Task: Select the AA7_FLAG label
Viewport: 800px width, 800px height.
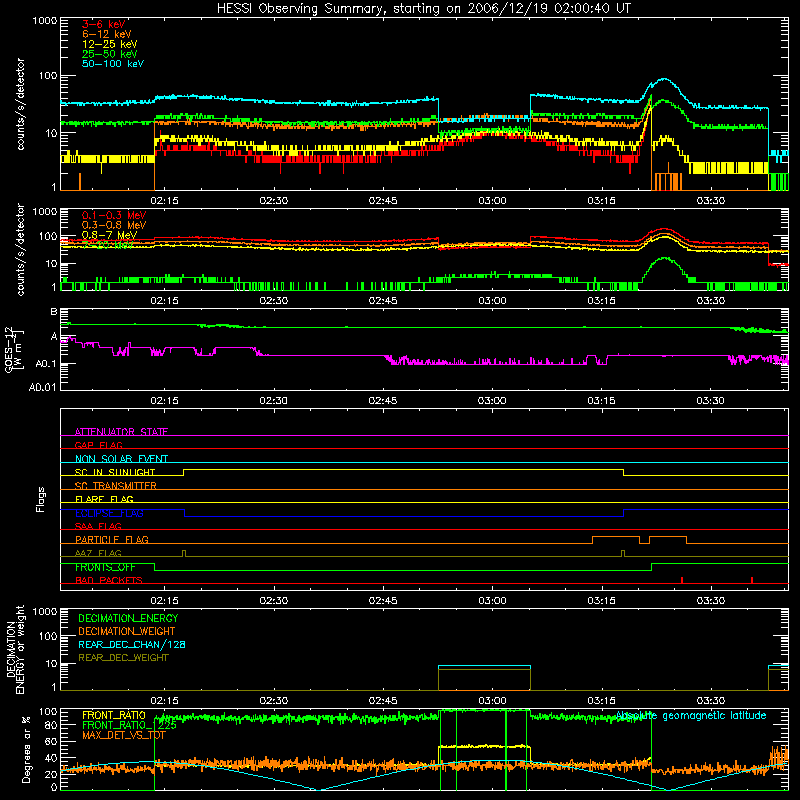Action: [x=98, y=553]
